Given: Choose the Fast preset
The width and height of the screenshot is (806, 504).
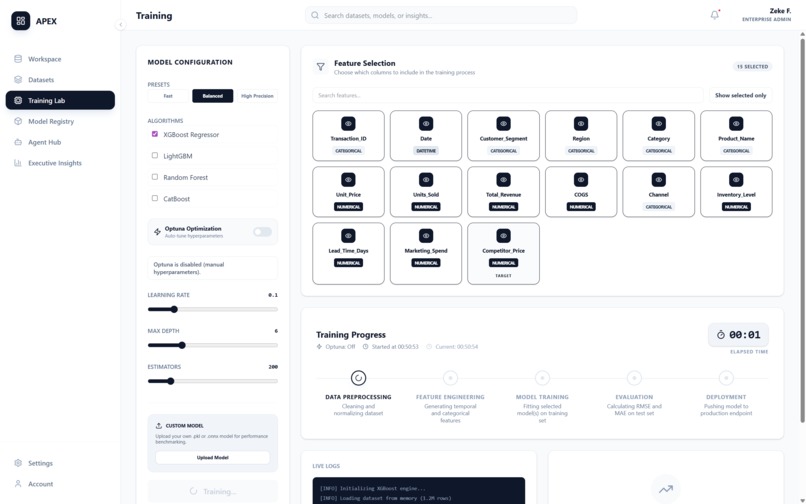Looking at the screenshot, I should coord(168,96).
